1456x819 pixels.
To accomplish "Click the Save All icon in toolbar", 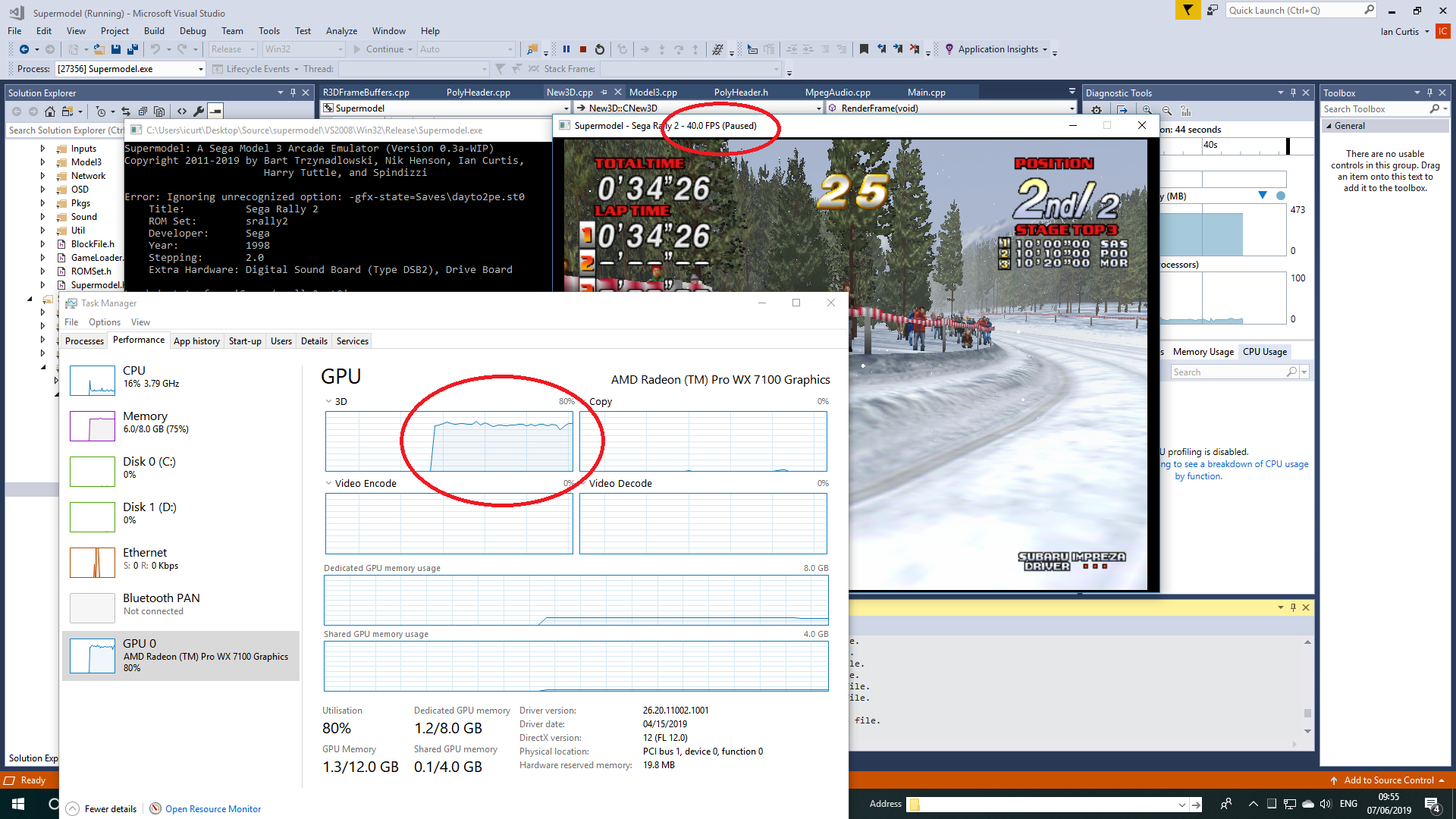I will [132, 49].
